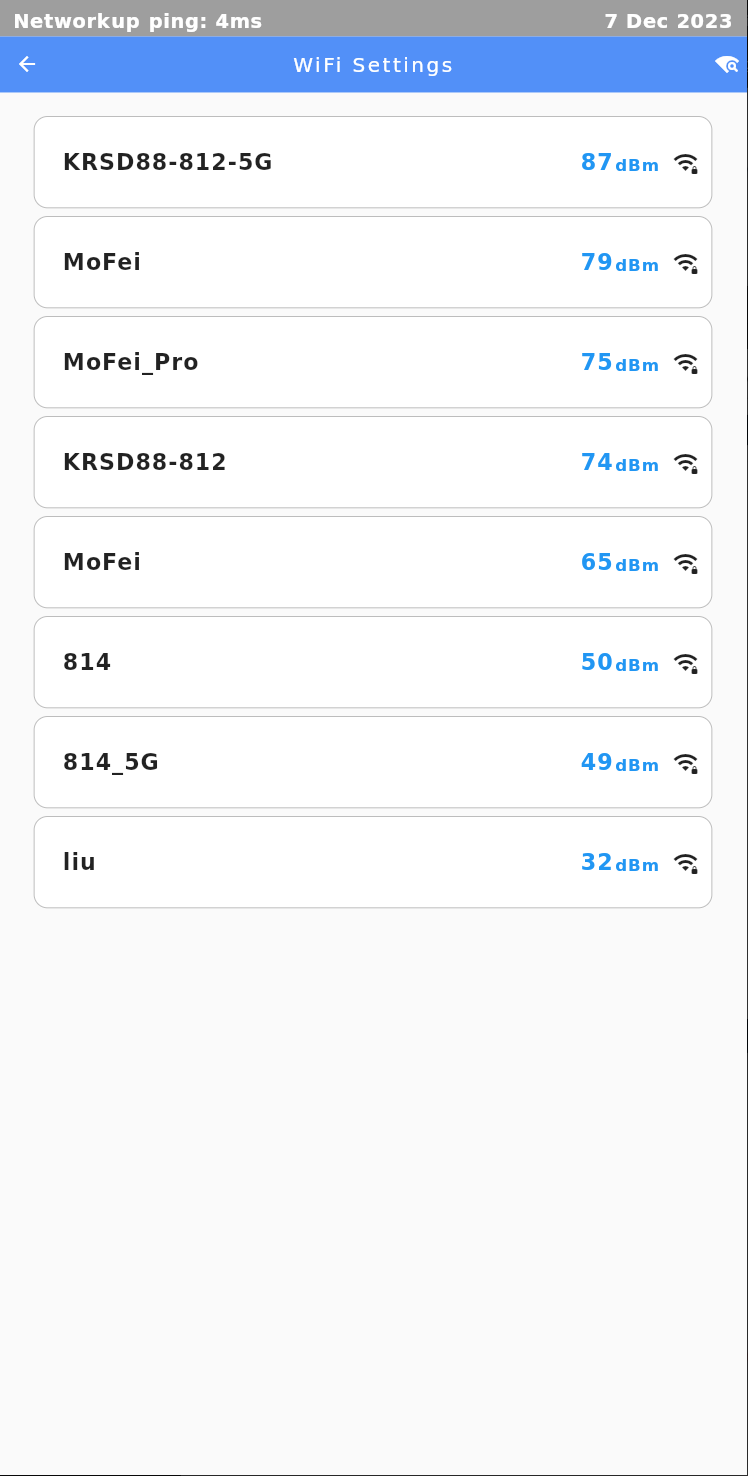
Task: Connect to the MoFei_Pro network
Action: pos(131,362)
